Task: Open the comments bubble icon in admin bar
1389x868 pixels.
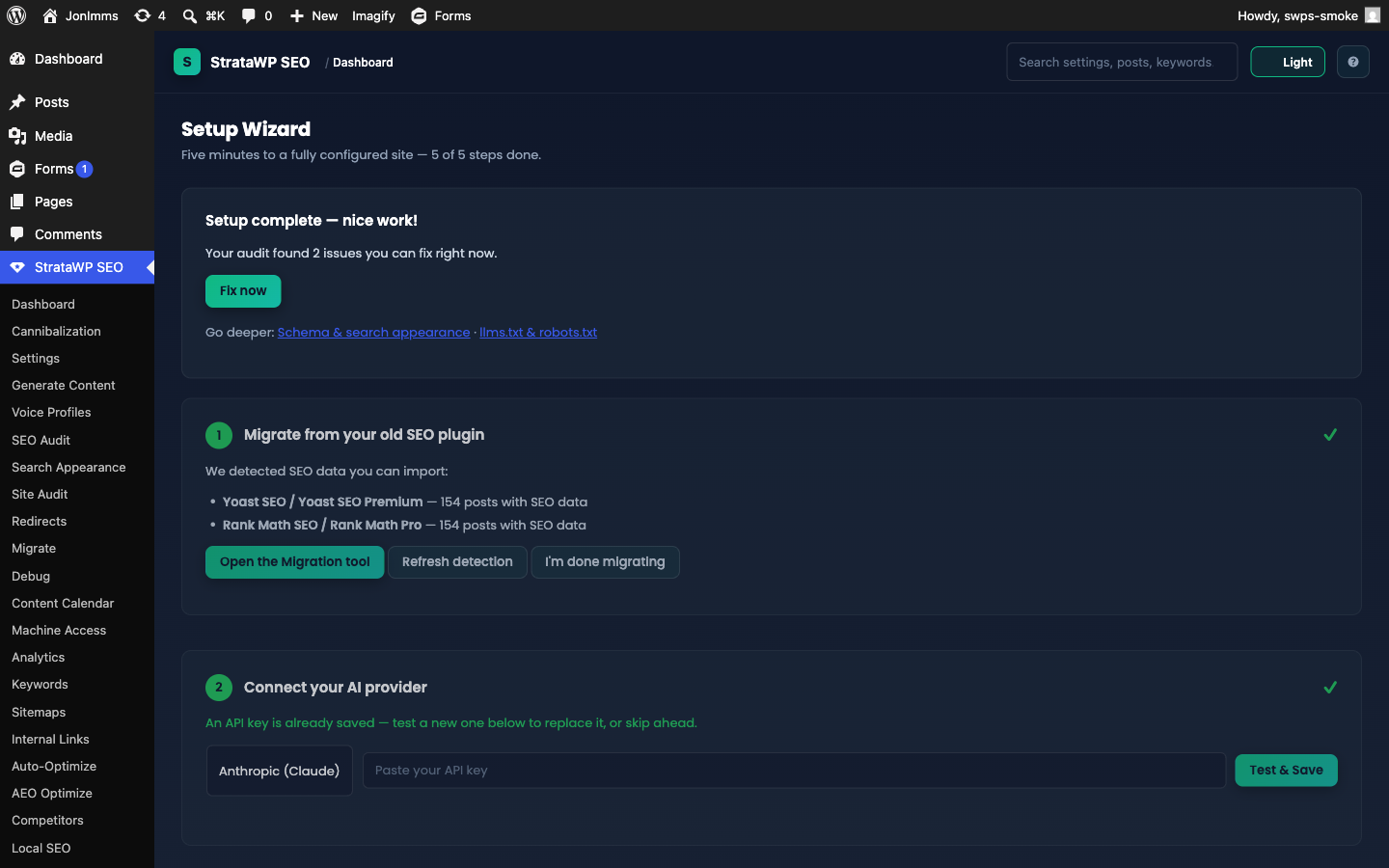Action: coord(249,15)
